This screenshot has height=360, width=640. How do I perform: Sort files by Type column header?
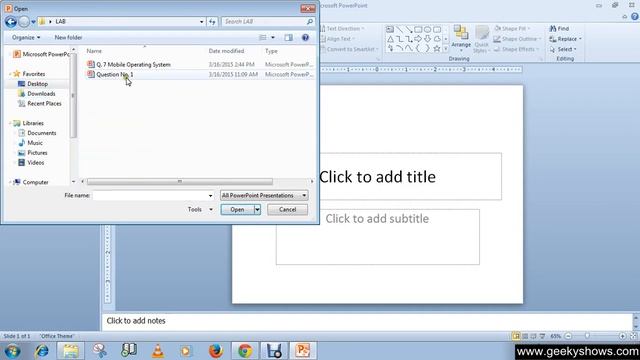point(271,51)
